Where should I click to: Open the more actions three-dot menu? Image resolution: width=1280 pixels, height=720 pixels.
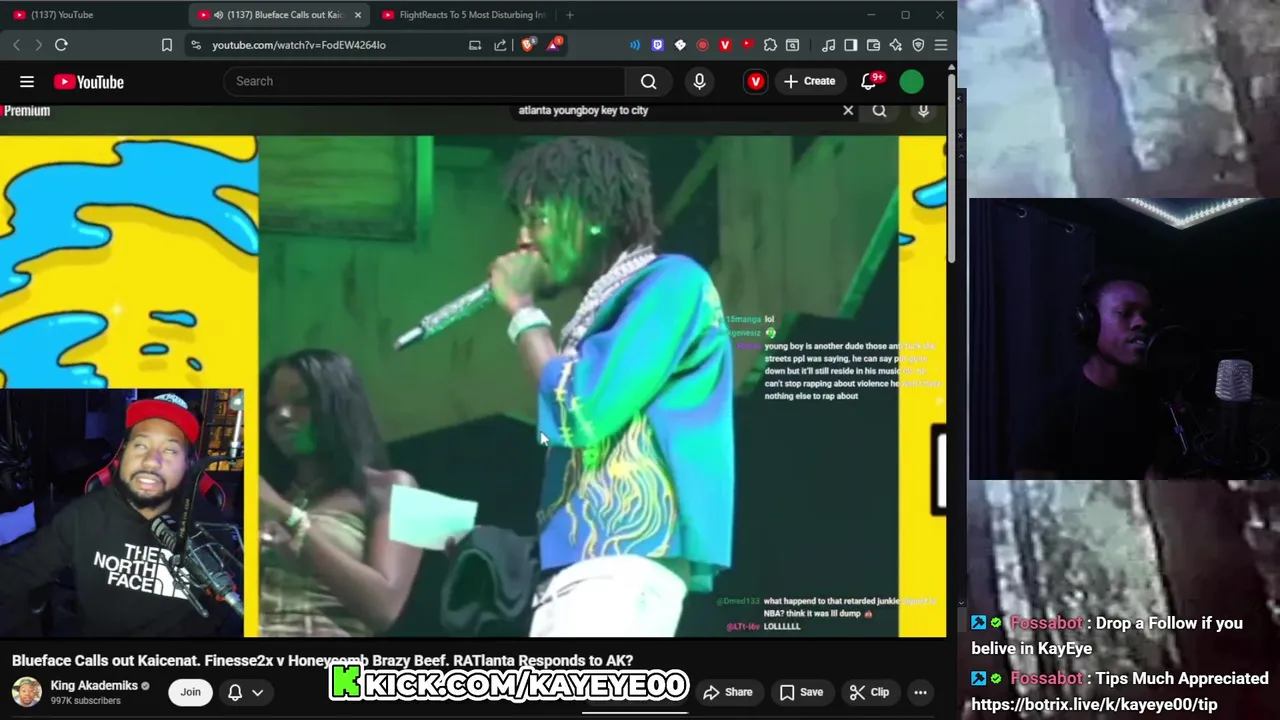pyautogui.click(x=920, y=692)
